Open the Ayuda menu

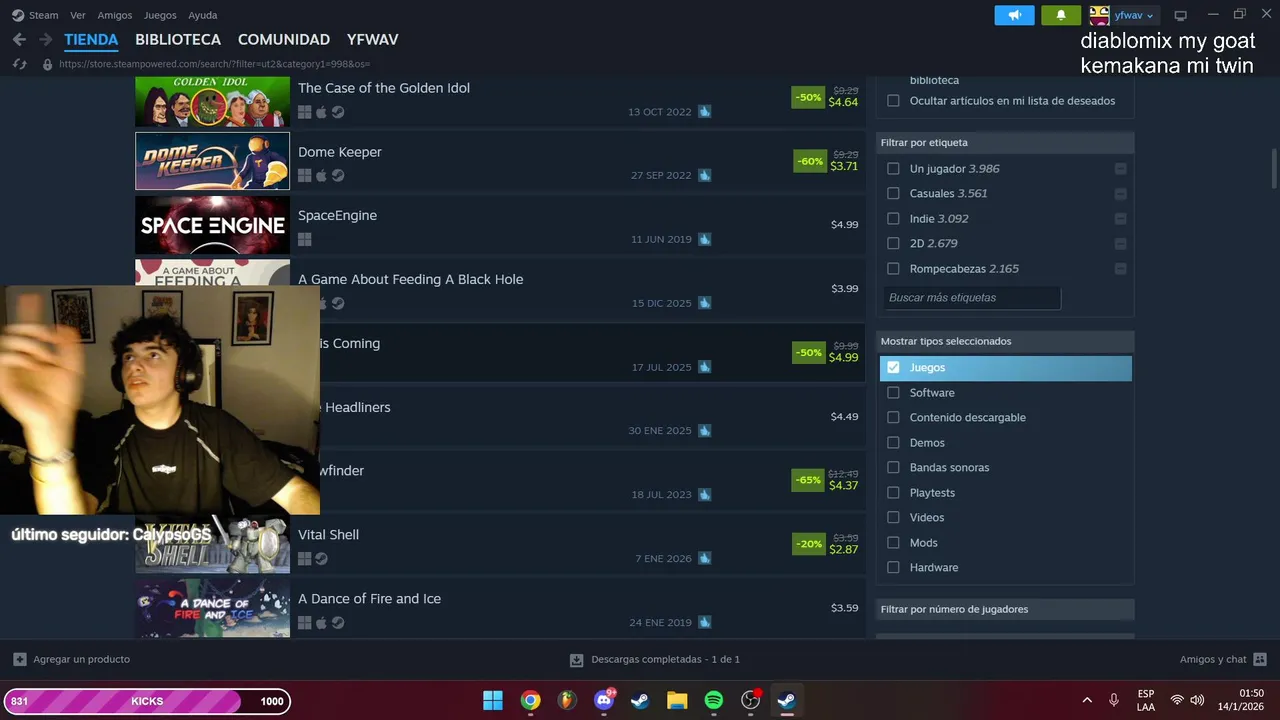point(203,15)
